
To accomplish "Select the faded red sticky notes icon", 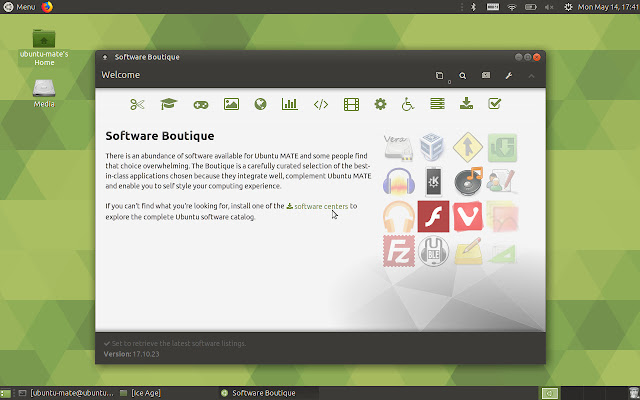I will click(x=502, y=216).
